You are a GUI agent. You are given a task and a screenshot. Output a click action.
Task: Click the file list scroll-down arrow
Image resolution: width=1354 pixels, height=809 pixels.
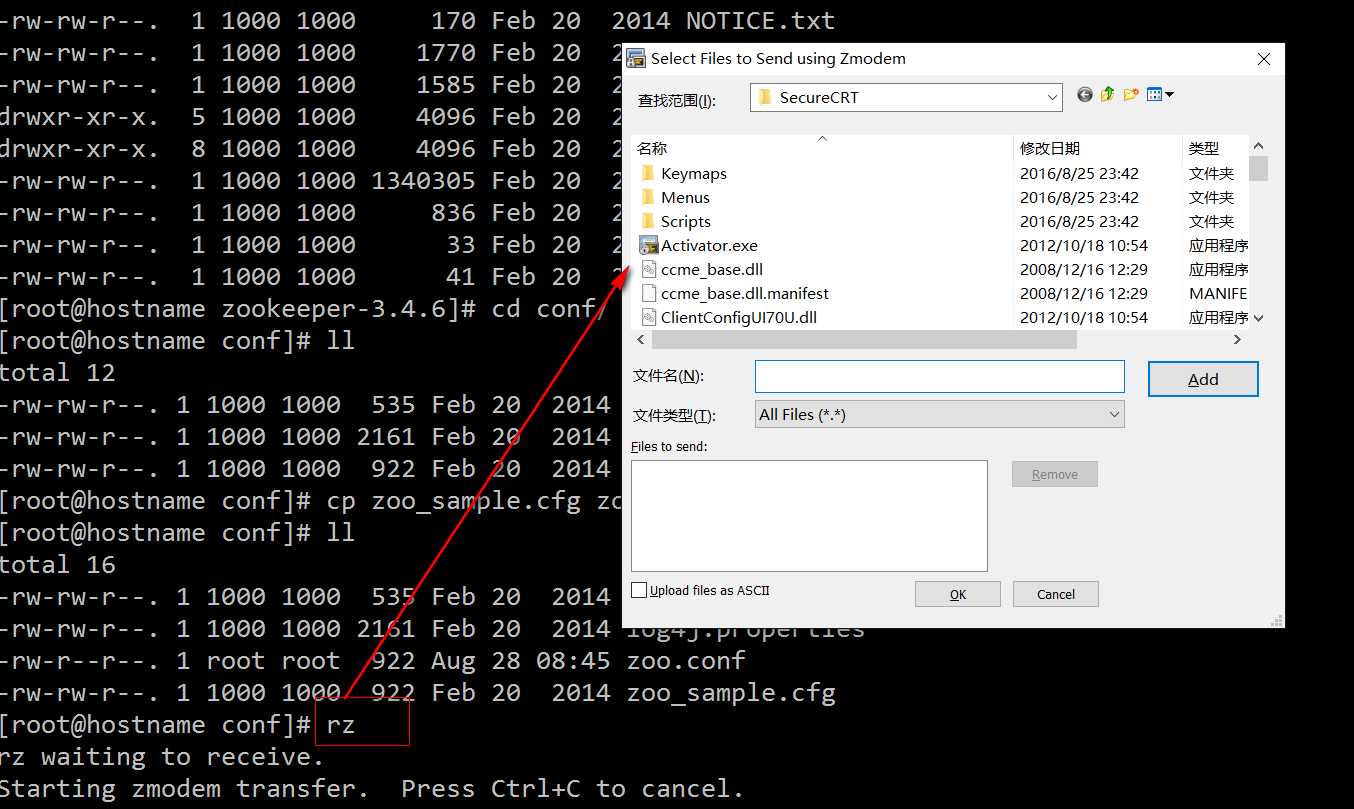click(x=1258, y=318)
